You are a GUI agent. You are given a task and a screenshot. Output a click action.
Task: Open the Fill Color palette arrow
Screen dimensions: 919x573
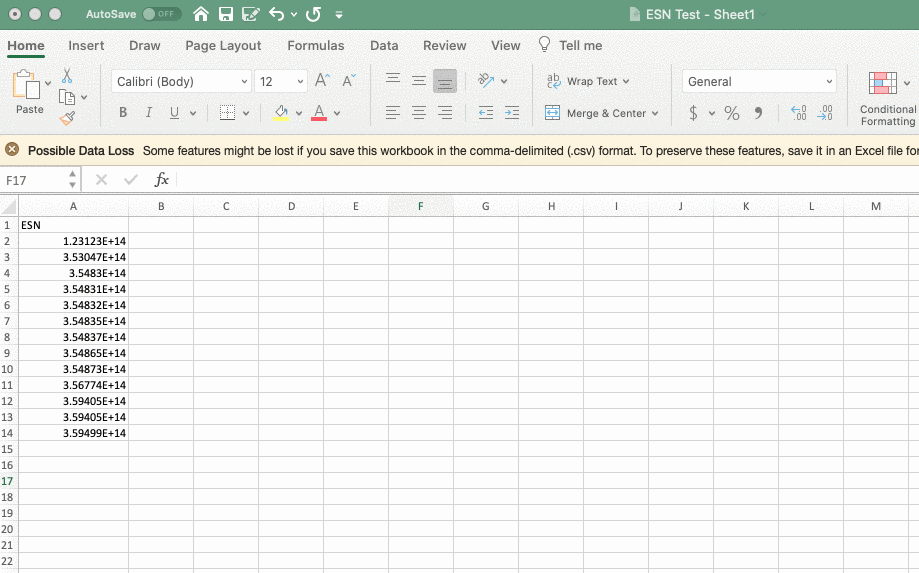(299, 113)
